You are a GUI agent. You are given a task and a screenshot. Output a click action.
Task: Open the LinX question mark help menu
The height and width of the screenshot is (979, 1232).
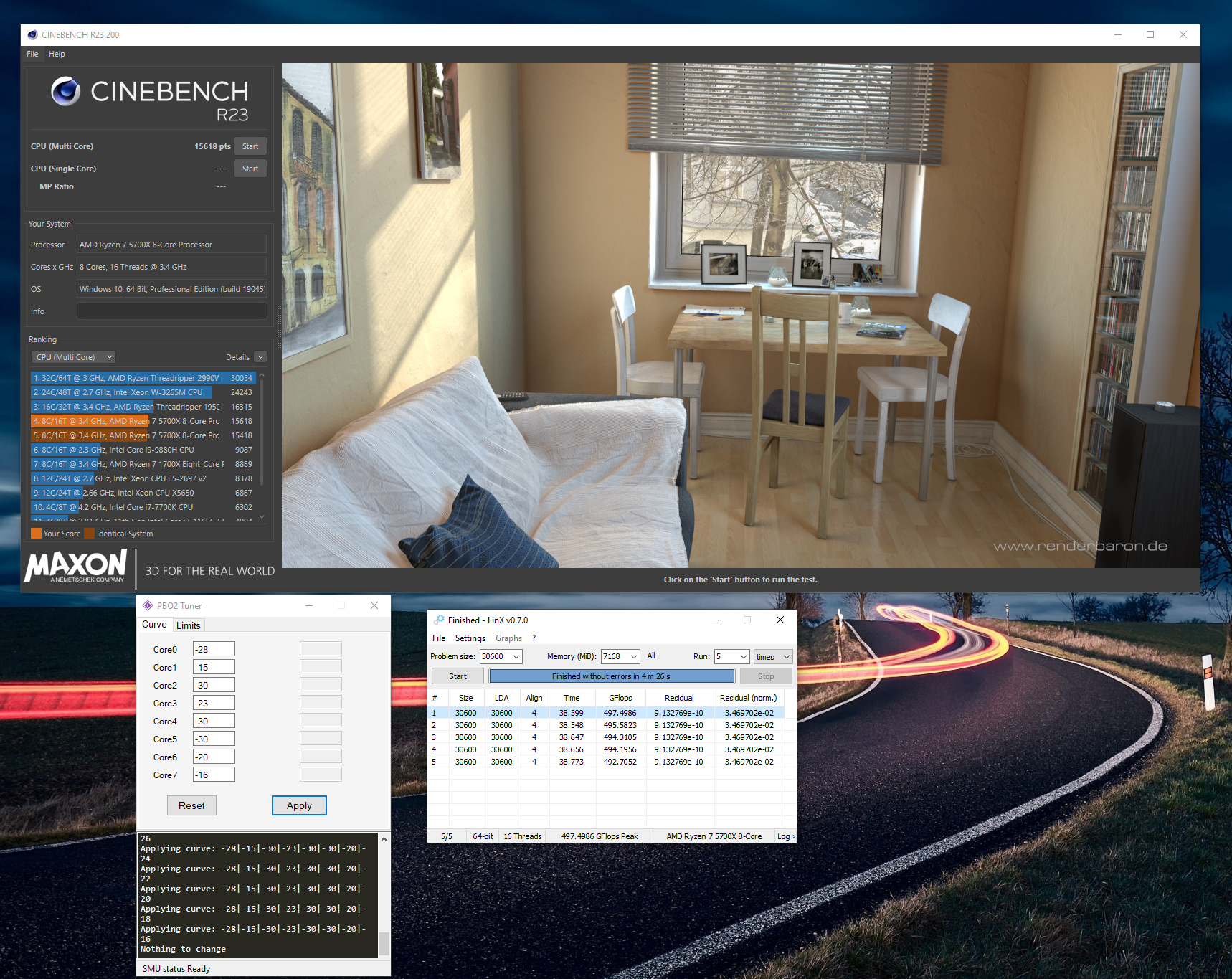click(534, 638)
